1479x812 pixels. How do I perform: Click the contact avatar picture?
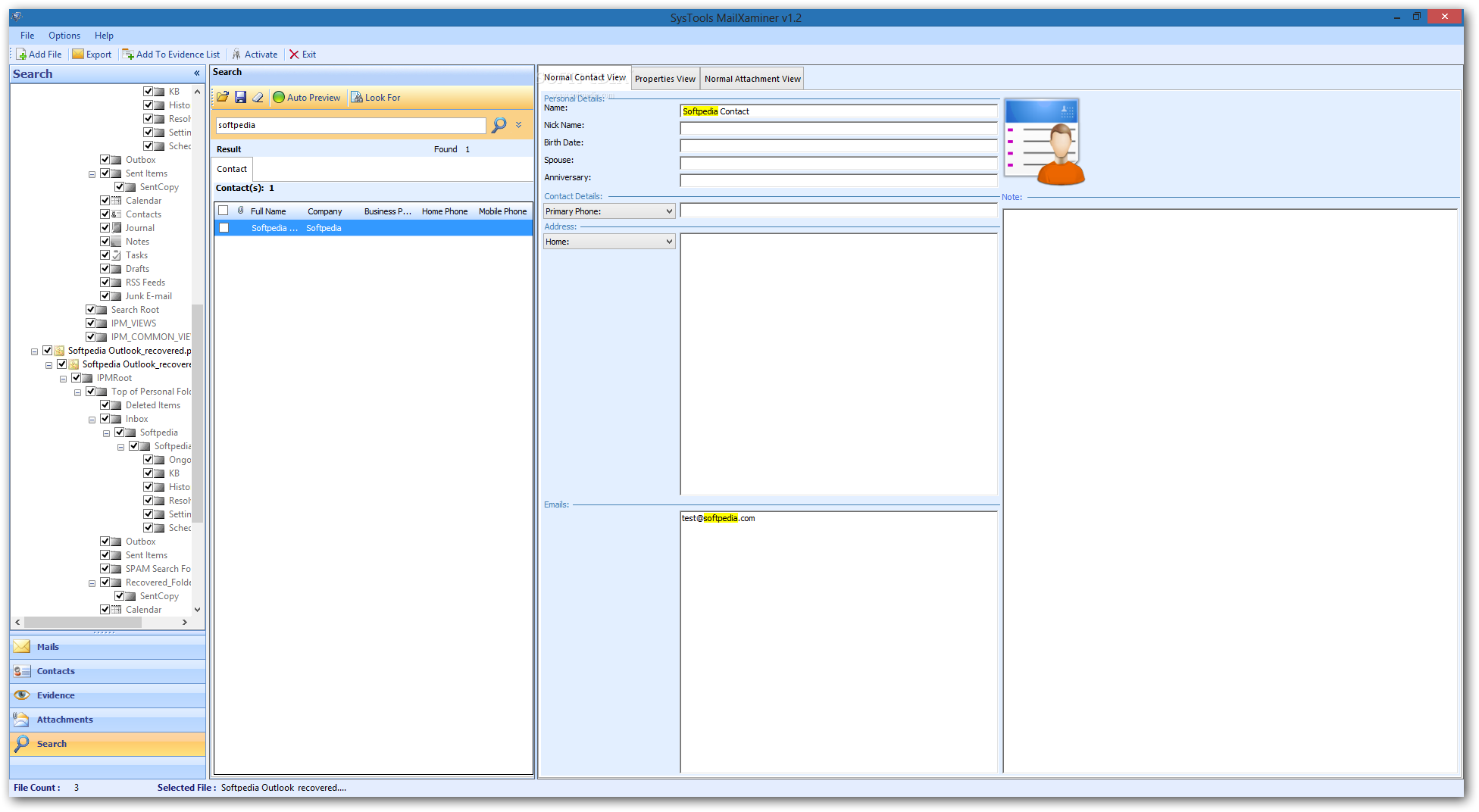(1044, 142)
